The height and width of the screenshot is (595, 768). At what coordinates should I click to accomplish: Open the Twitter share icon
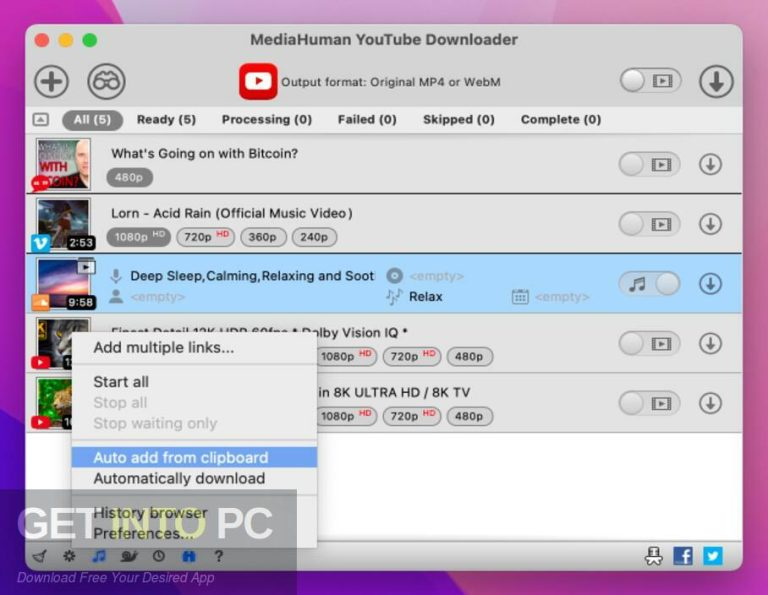[713, 556]
